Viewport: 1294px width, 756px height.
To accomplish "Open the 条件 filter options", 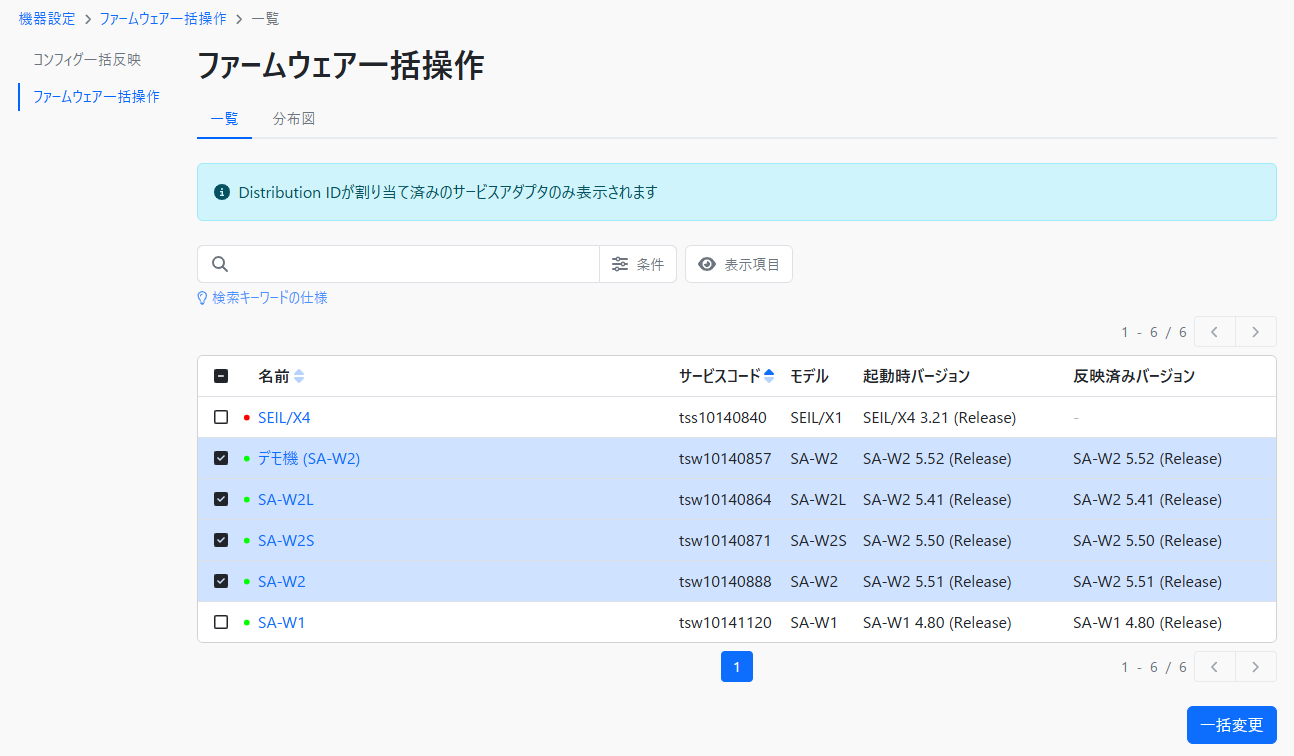I will [638, 264].
